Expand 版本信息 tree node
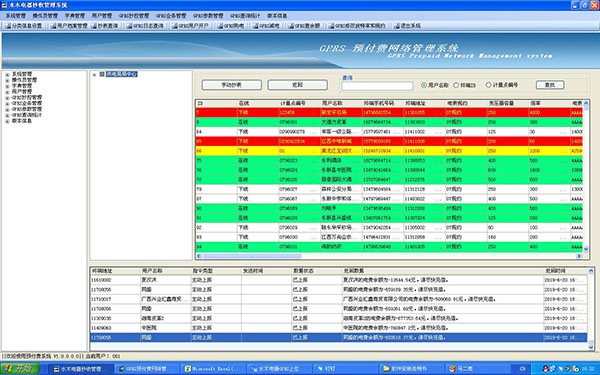 [7, 121]
